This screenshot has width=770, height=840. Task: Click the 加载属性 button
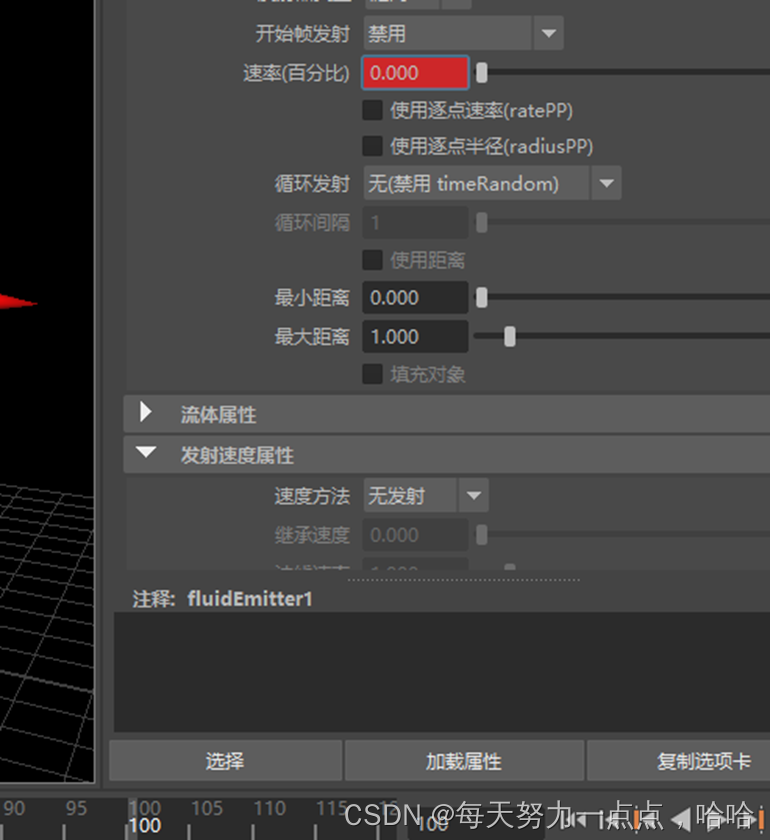(464, 761)
